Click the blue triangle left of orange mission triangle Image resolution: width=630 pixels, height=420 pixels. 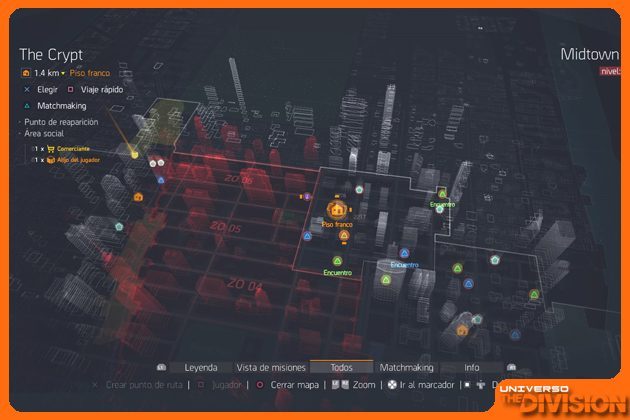point(307,236)
